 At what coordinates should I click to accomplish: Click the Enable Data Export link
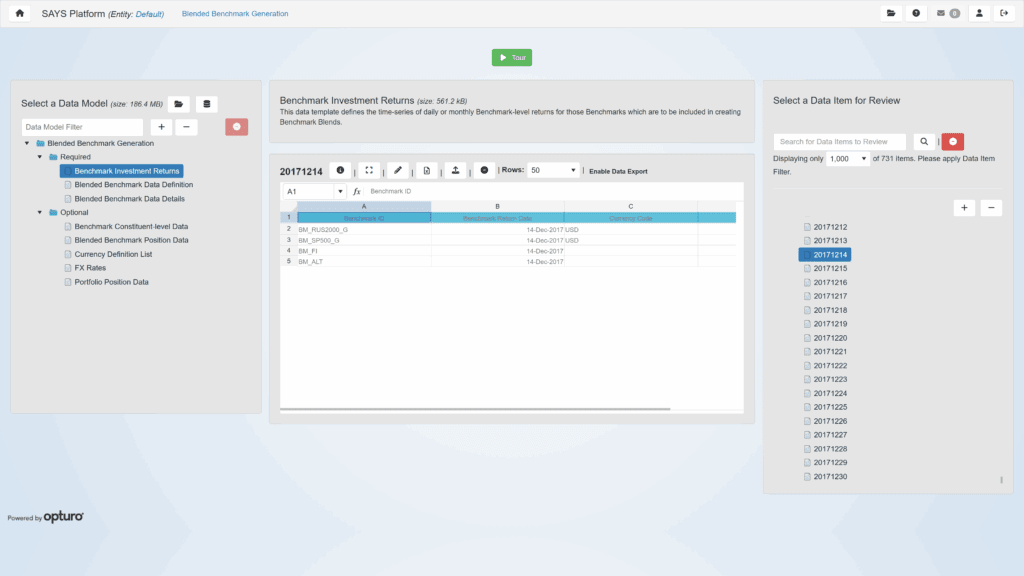point(618,171)
